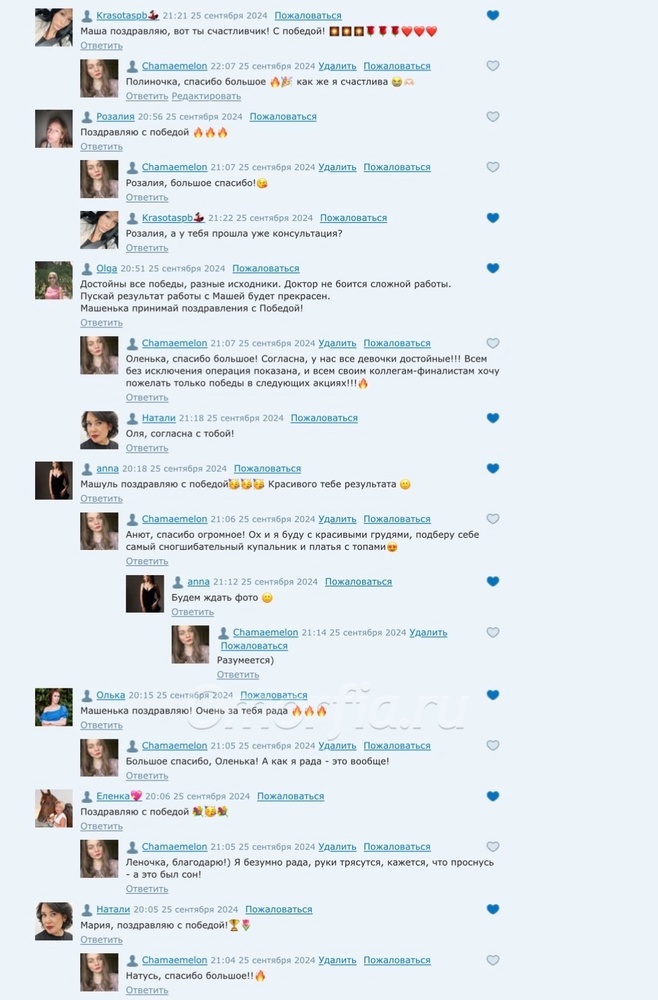The width and height of the screenshot is (658, 1000).
Task: Toggle heart on Розалия's 20:56 comment
Action: coord(492,117)
